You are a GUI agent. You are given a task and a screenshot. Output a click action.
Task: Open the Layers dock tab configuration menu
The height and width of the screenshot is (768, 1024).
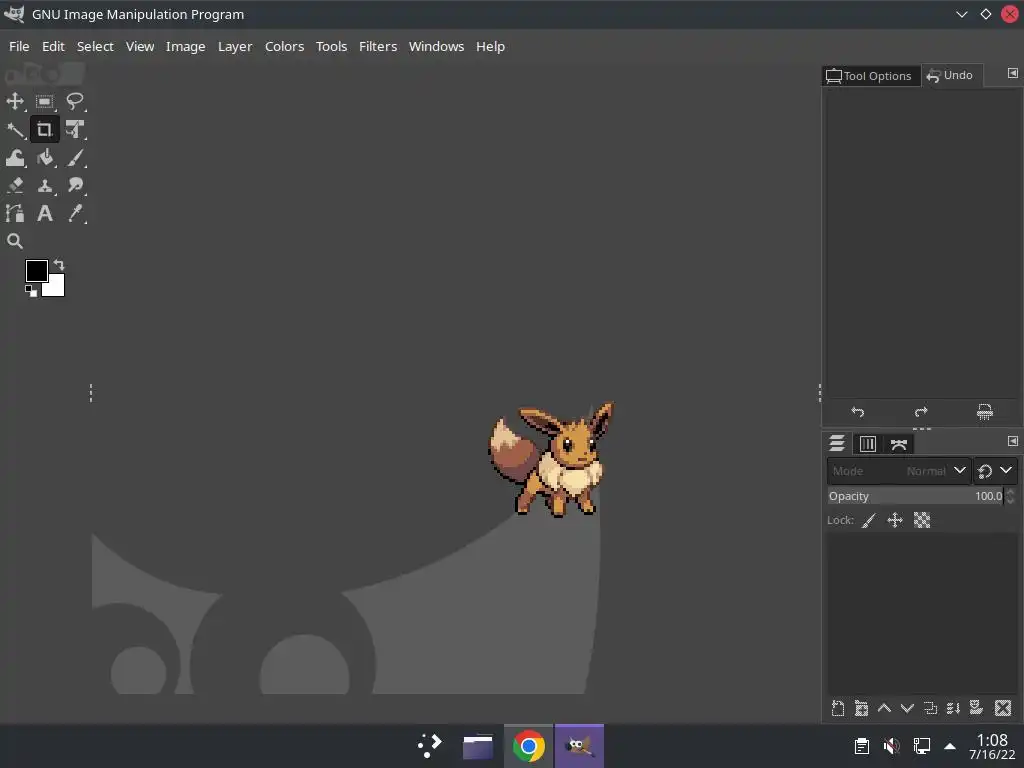coord(1012,441)
